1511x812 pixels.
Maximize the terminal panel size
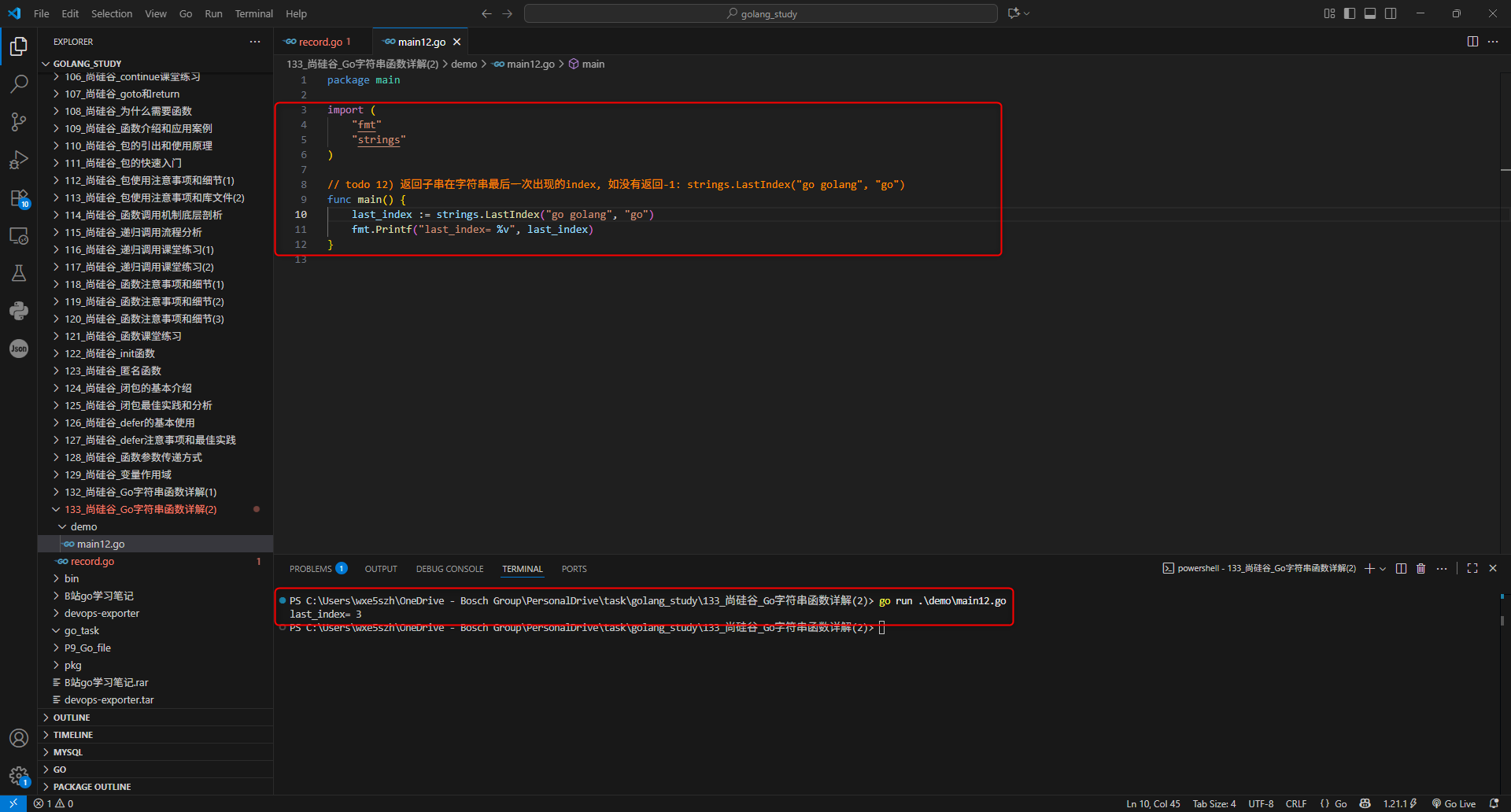pos(1472,568)
